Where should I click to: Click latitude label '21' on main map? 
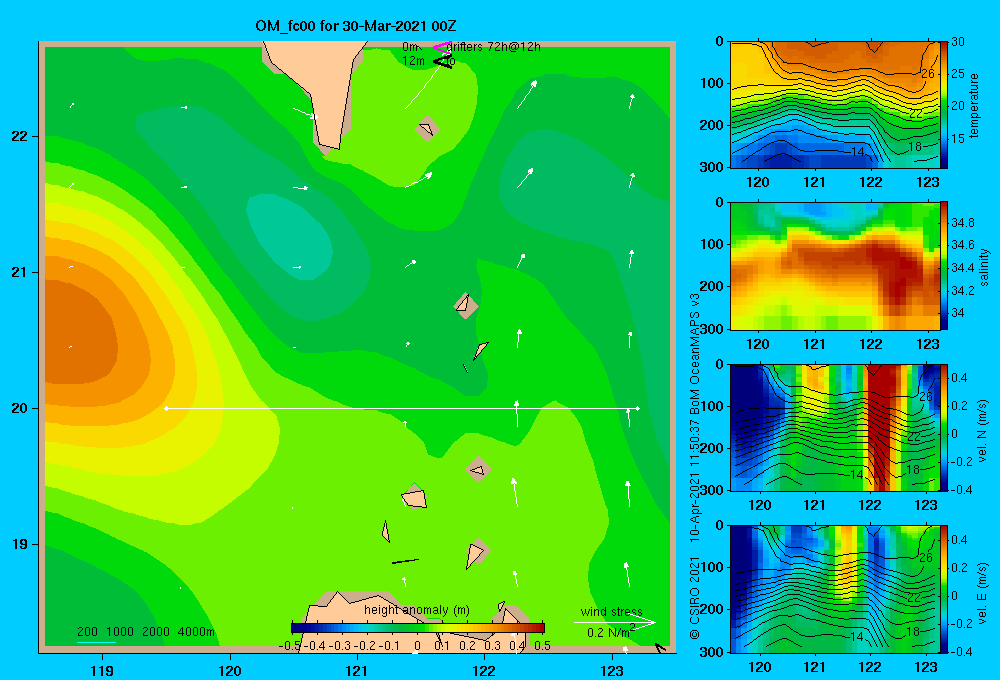[20, 272]
